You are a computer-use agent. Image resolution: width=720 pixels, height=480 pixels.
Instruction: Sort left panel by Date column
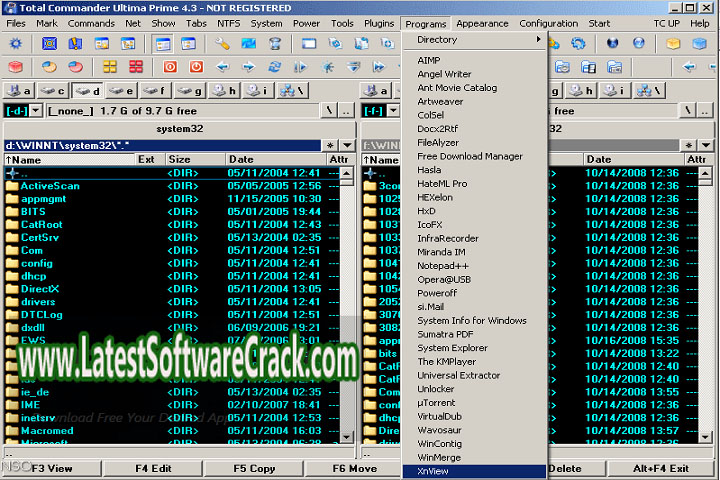[276, 159]
